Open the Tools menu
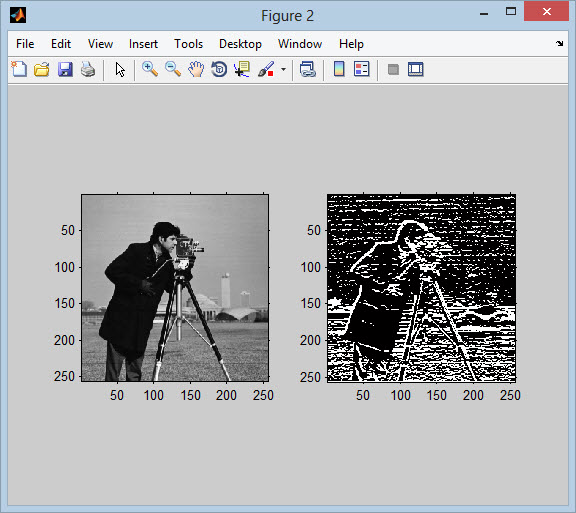The image size is (576, 513). pos(188,44)
